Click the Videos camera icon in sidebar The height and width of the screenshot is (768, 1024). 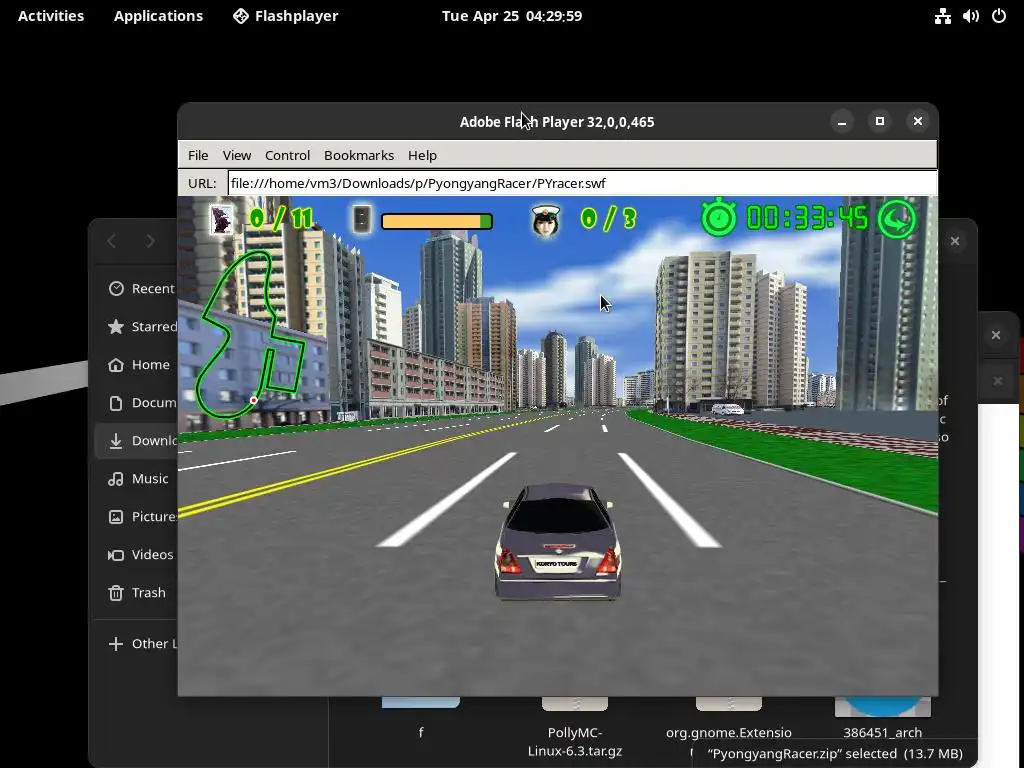(116, 555)
